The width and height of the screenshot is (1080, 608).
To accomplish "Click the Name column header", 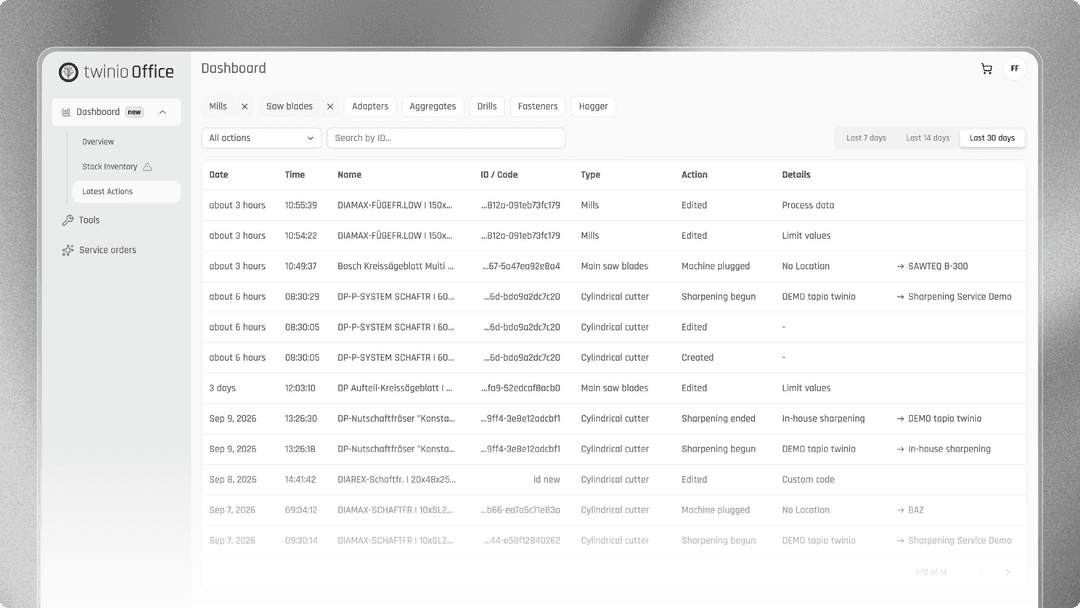I will click(x=349, y=175).
